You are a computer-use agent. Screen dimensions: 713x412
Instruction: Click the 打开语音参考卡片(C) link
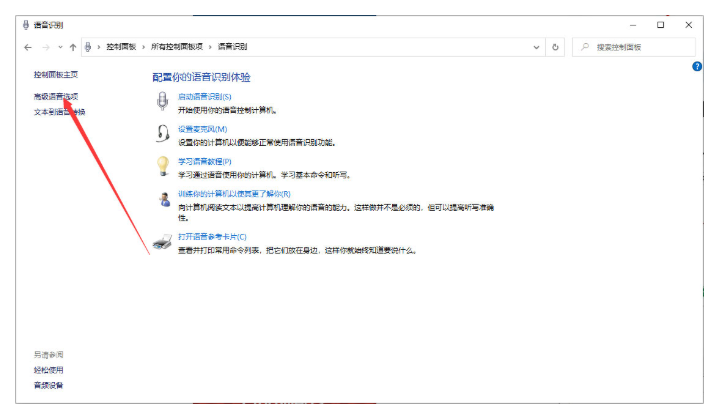[x=212, y=236]
